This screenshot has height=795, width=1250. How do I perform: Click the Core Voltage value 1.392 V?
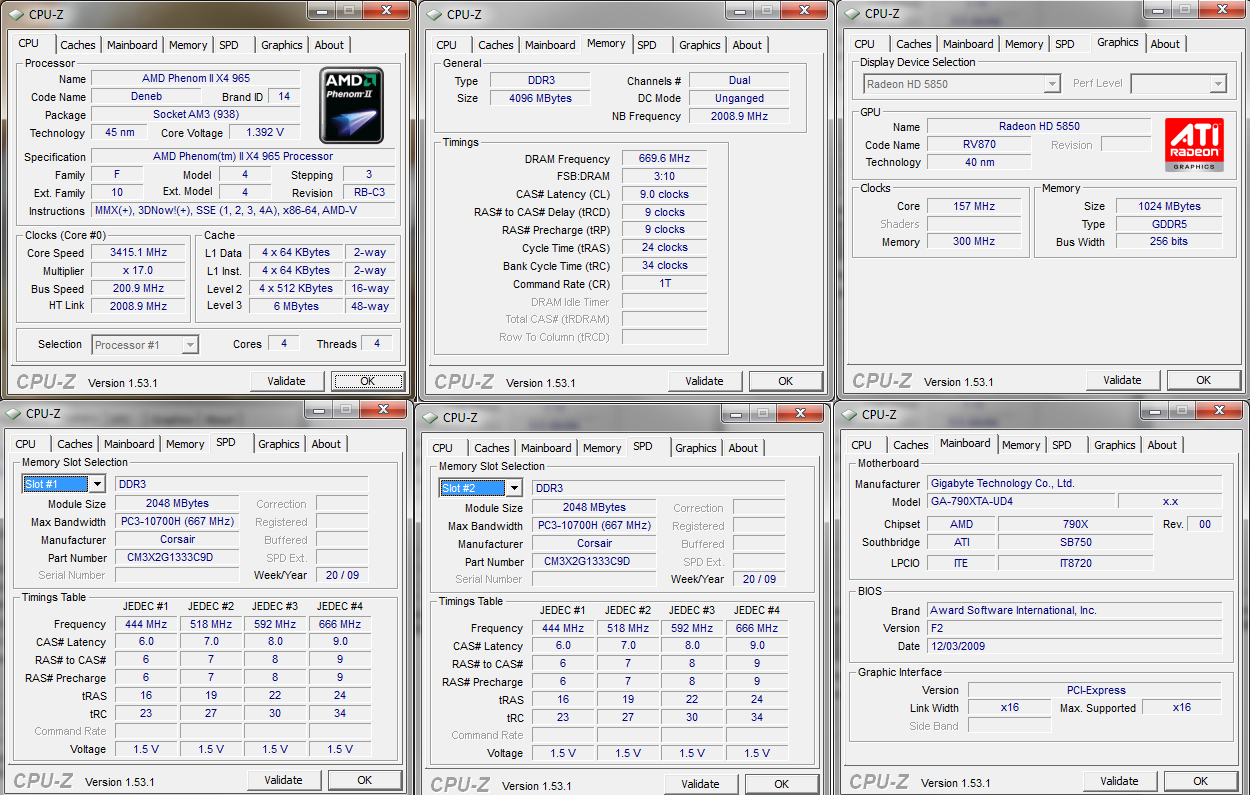(264, 133)
